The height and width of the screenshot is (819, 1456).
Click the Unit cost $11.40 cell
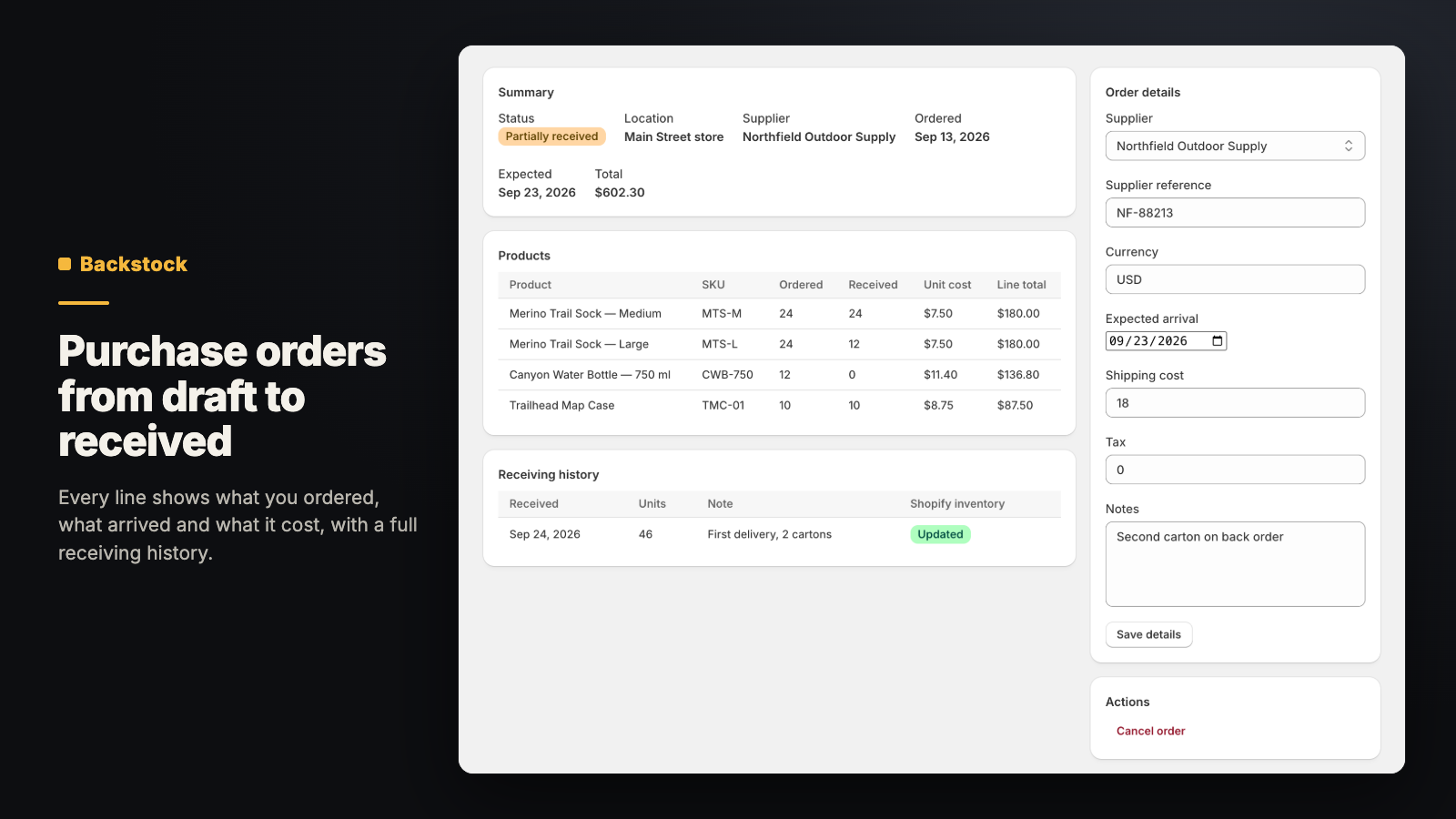click(940, 375)
